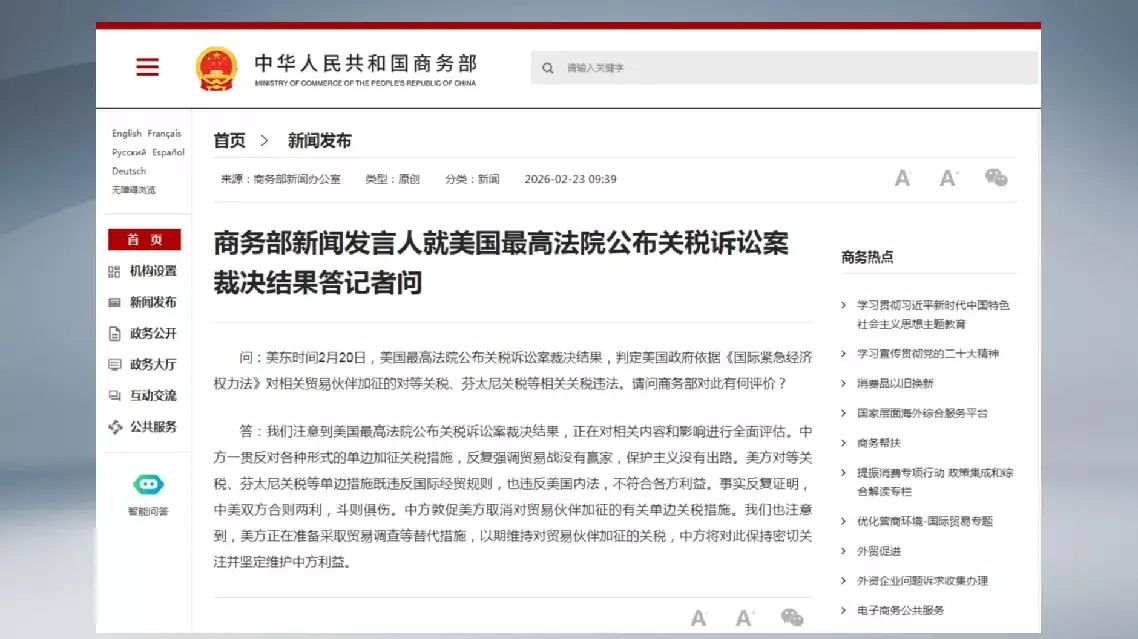Screen dimensions: 1138x639
Task: Click the search magnifier icon
Action: 548,68
